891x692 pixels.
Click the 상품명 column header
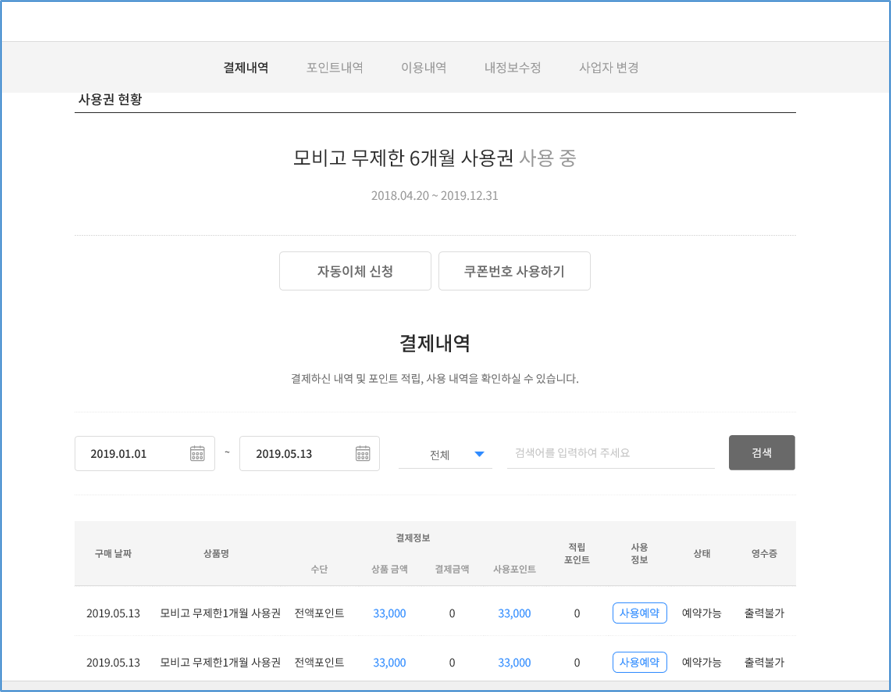[216, 553]
